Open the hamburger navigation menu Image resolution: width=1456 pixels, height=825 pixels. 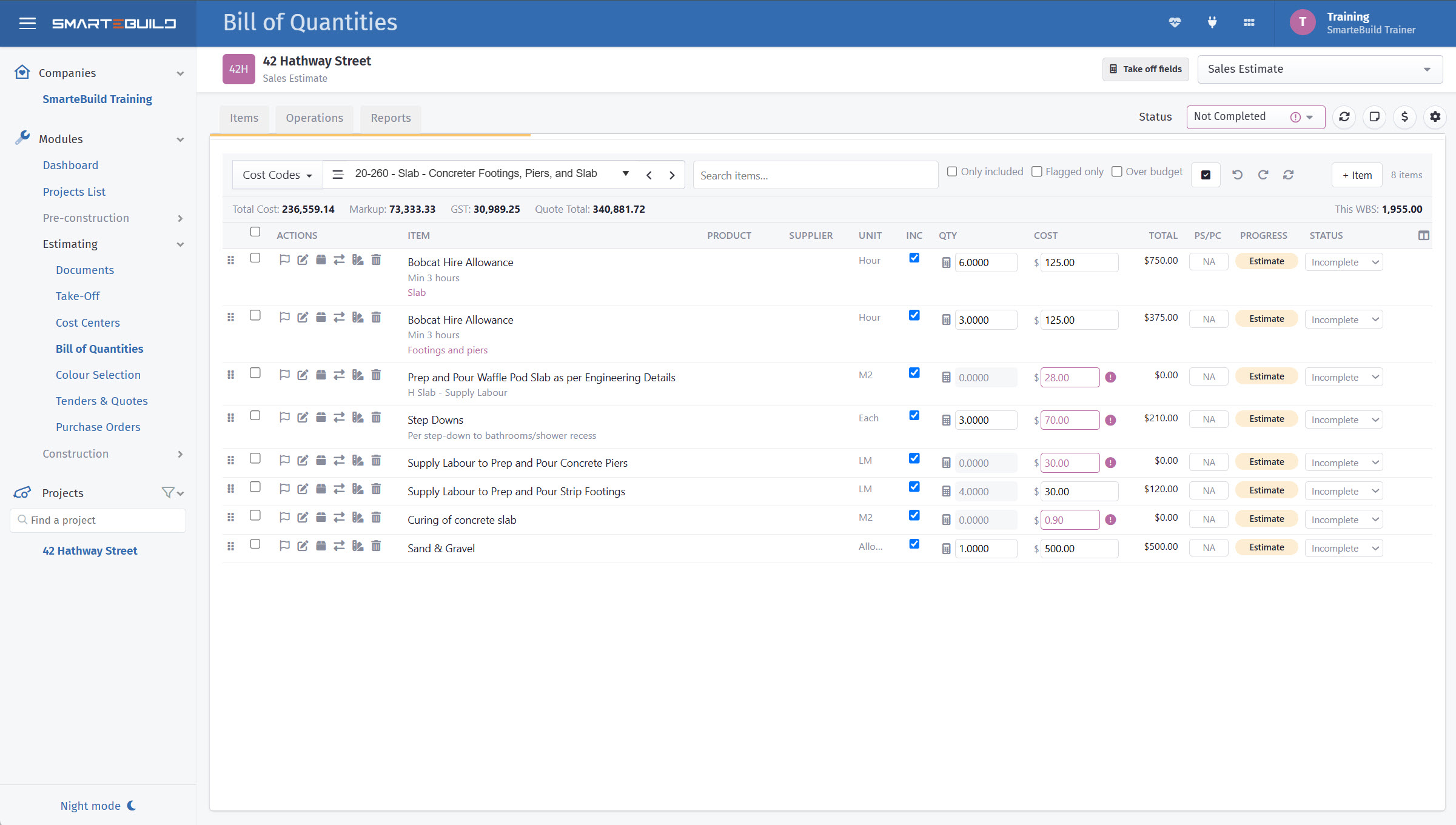27,23
